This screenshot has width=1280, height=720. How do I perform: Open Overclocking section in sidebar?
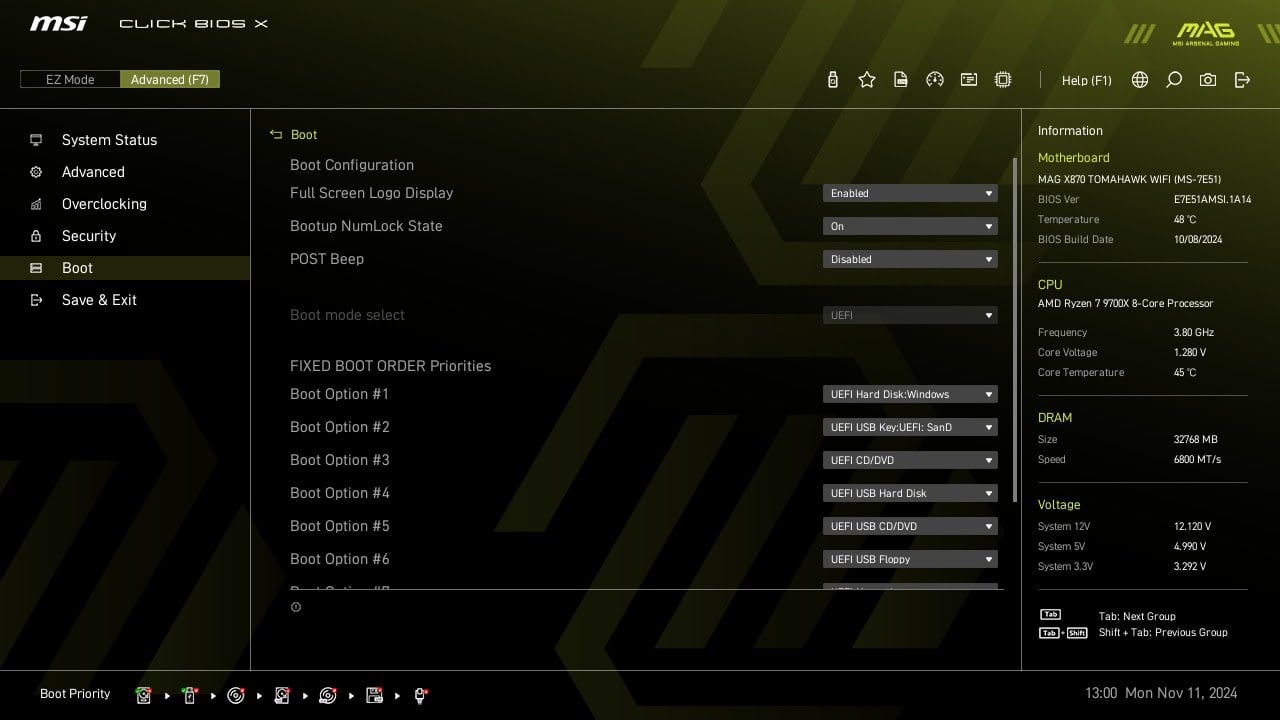tap(125, 204)
